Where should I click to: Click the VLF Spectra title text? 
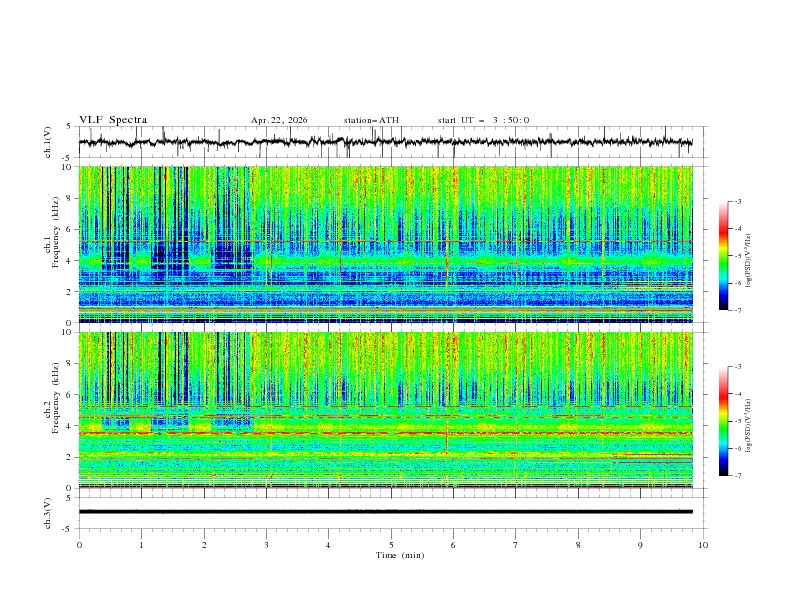(x=113, y=120)
